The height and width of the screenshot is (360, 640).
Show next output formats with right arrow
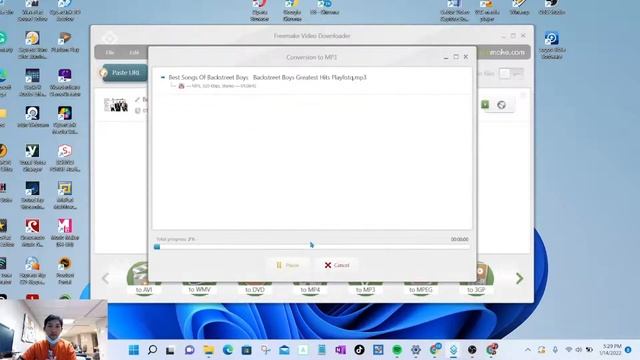click(x=520, y=278)
